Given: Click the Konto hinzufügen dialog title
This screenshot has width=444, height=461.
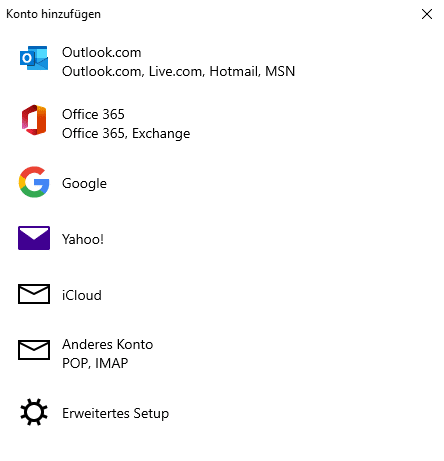Looking at the screenshot, I should (x=53, y=14).
